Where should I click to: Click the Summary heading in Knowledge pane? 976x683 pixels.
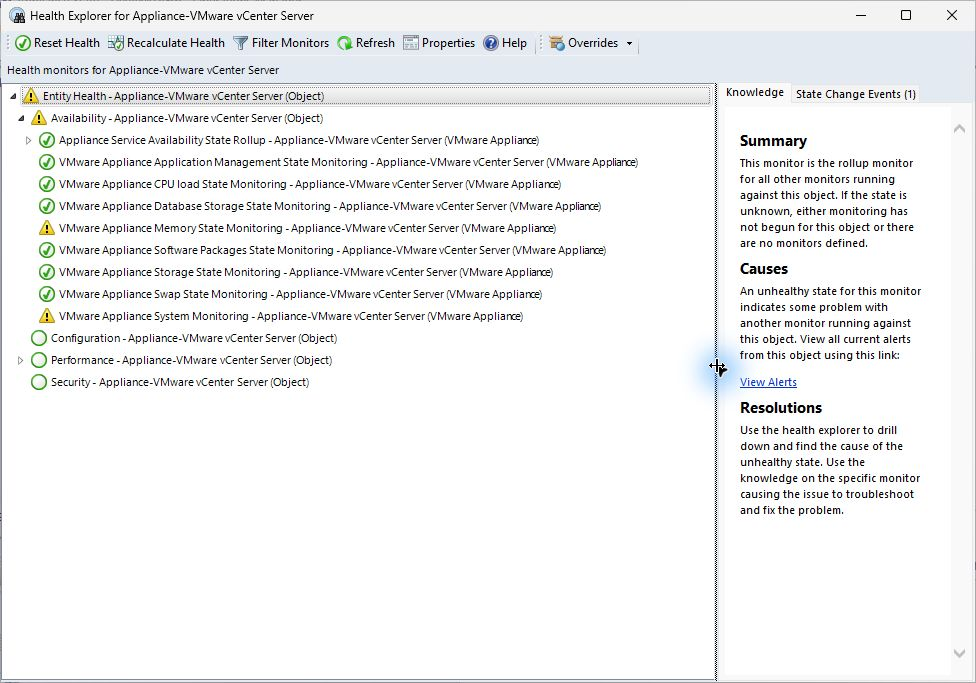pos(773,141)
